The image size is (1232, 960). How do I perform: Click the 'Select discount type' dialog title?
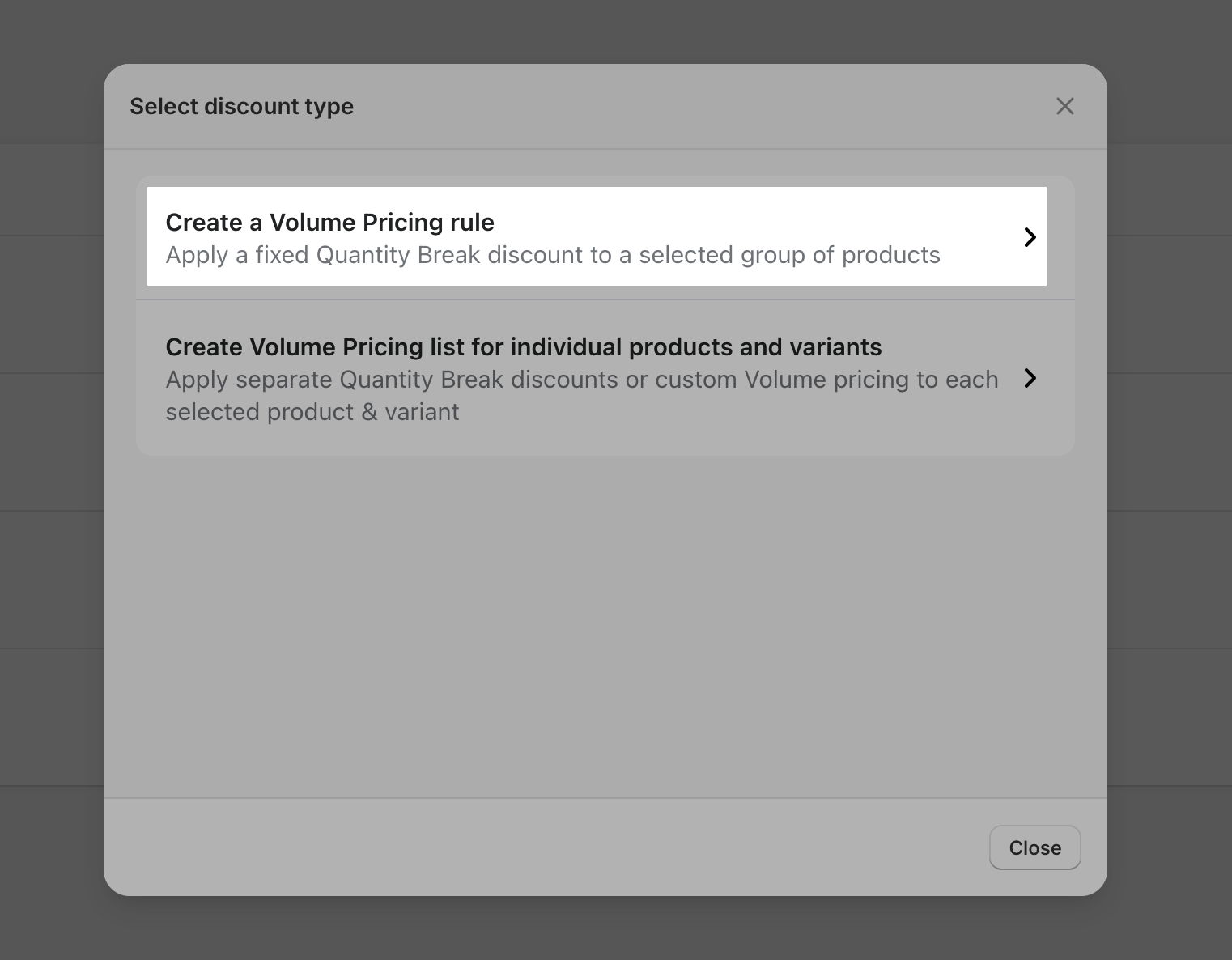(241, 106)
